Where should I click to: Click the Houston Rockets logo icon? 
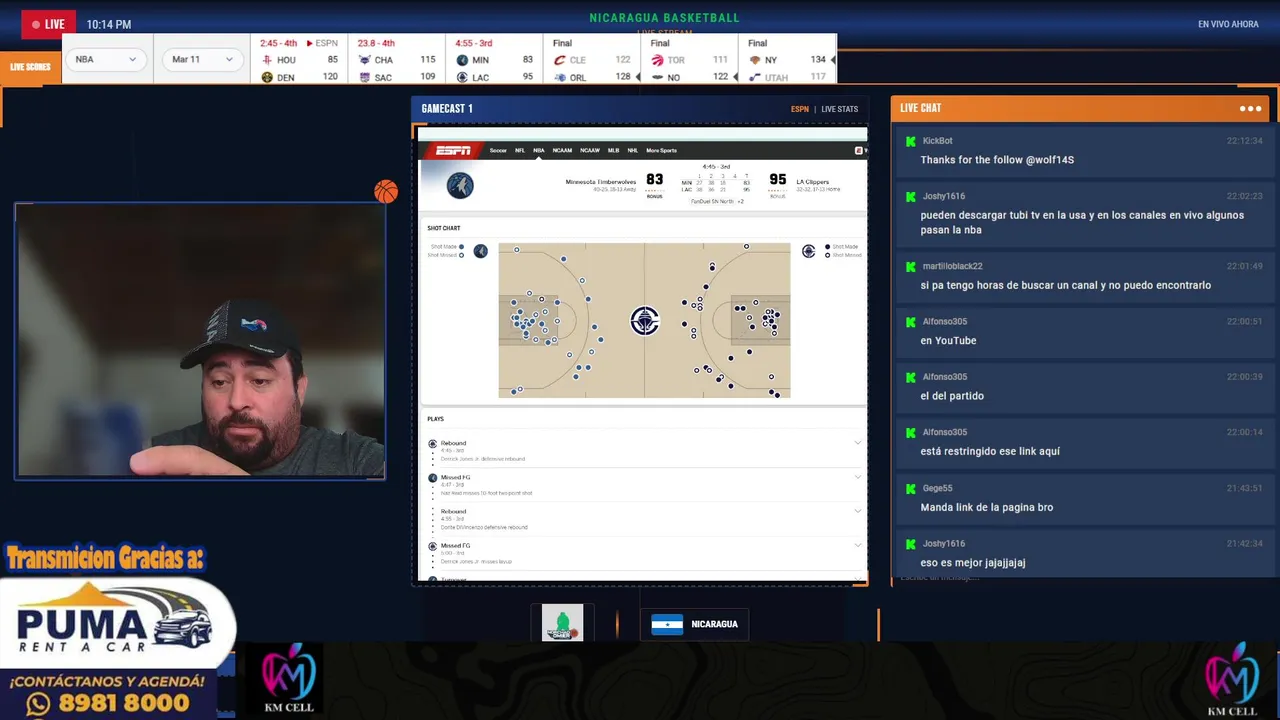point(266,60)
